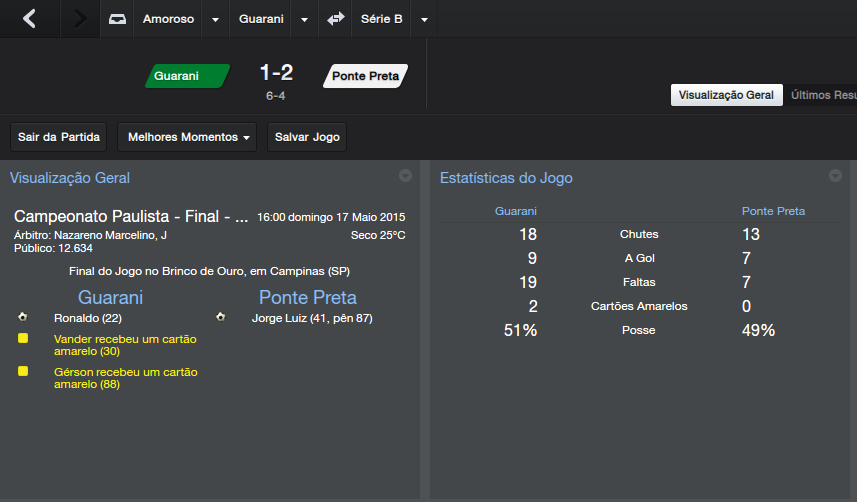The image size is (857, 502).
Task: Expand the Série B dropdown arrow
Action: pyautogui.click(x=425, y=20)
